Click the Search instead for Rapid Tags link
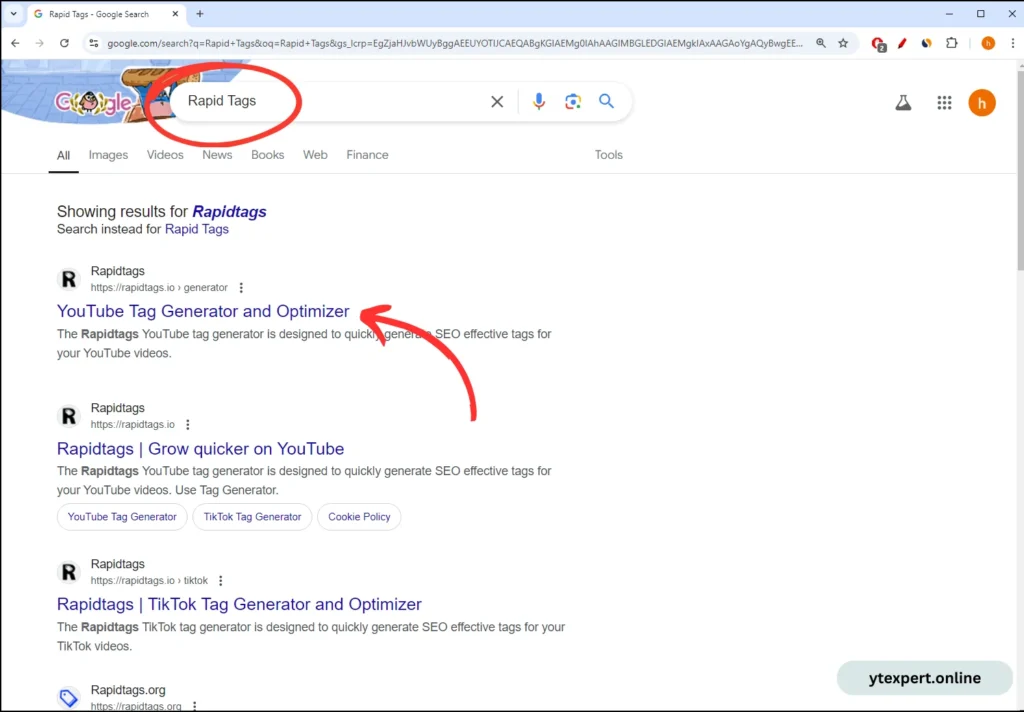Image resolution: width=1024 pixels, height=712 pixels. 196,229
